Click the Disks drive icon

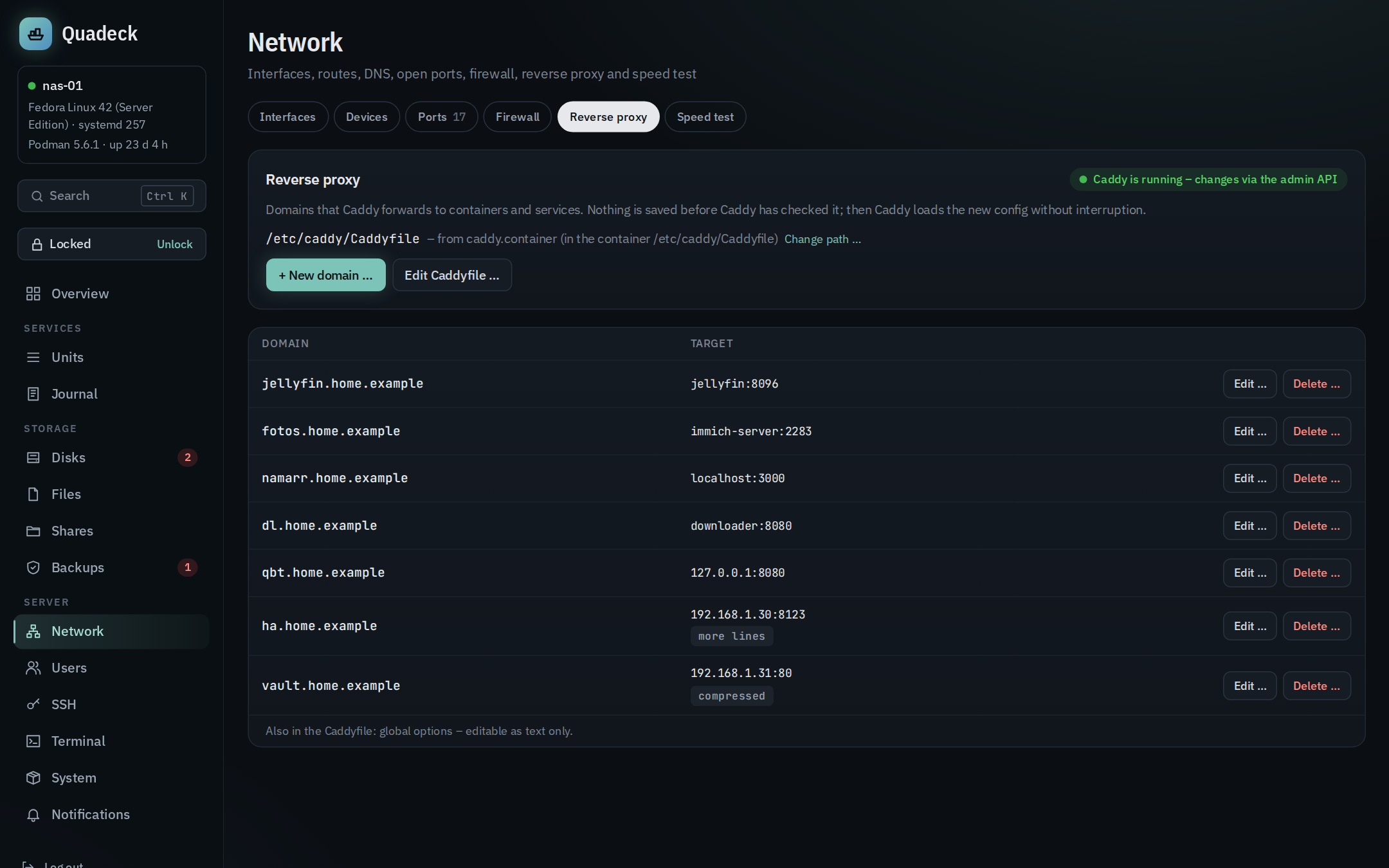tap(33, 458)
